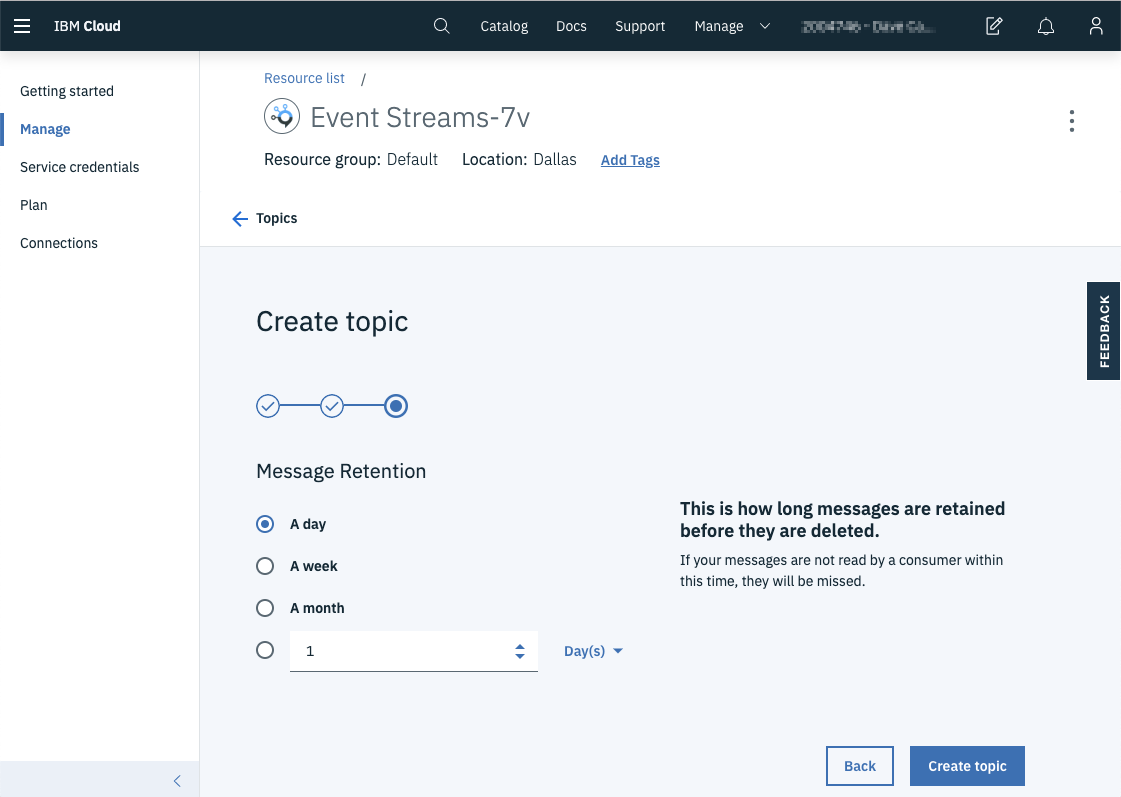1121x797 pixels.
Task: Click the IBM Cloud logo text
Action: click(87, 26)
